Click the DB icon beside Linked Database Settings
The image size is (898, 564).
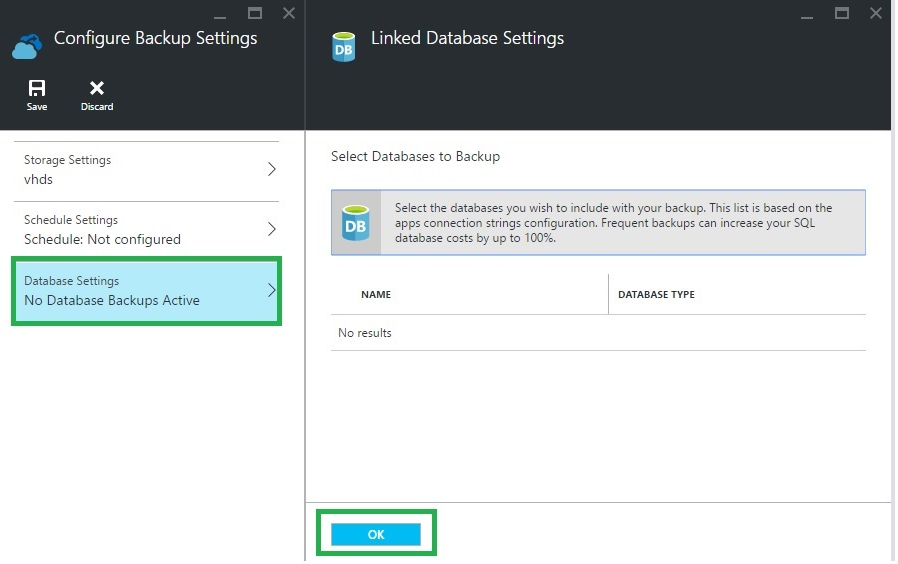[344, 46]
